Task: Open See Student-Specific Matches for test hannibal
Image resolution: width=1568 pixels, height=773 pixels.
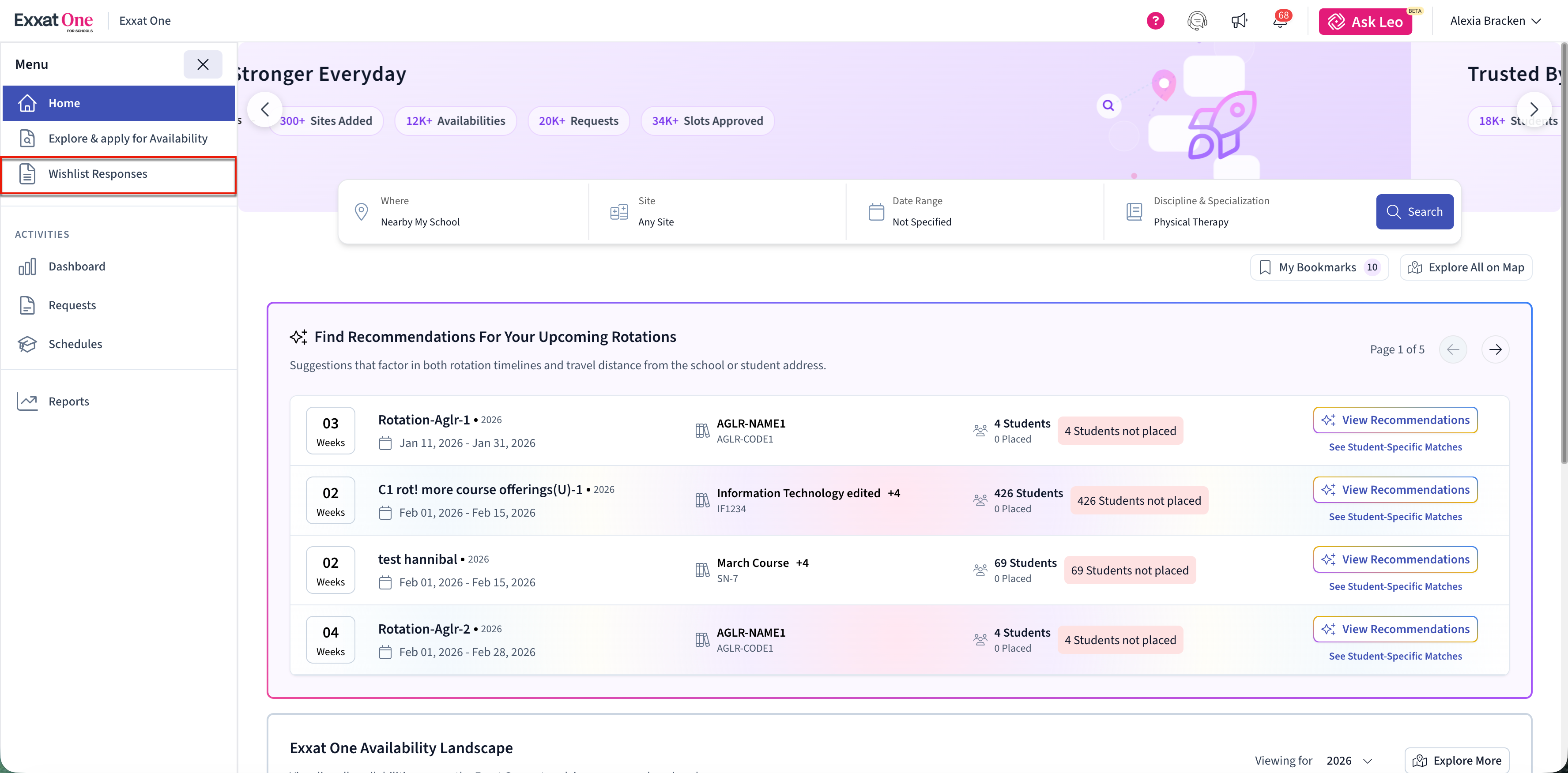Action: 1395,586
